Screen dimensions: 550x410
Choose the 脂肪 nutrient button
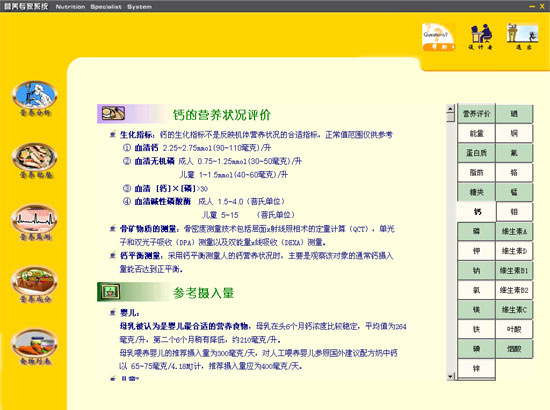click(x=476, y=173)
